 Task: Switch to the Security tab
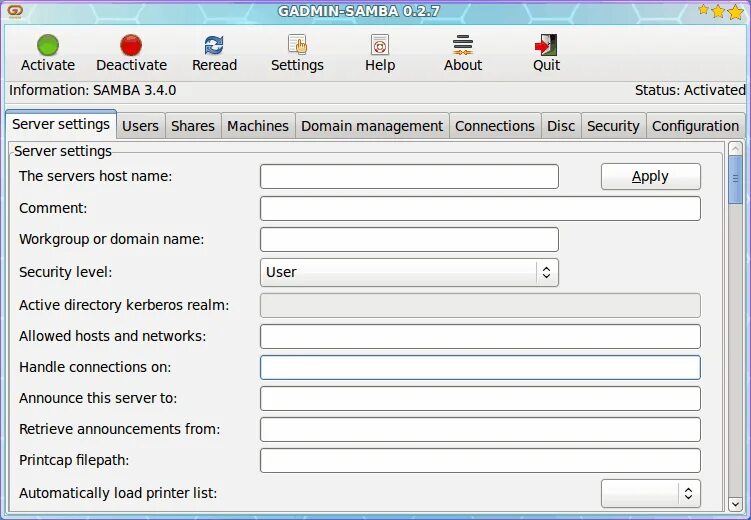613,126
